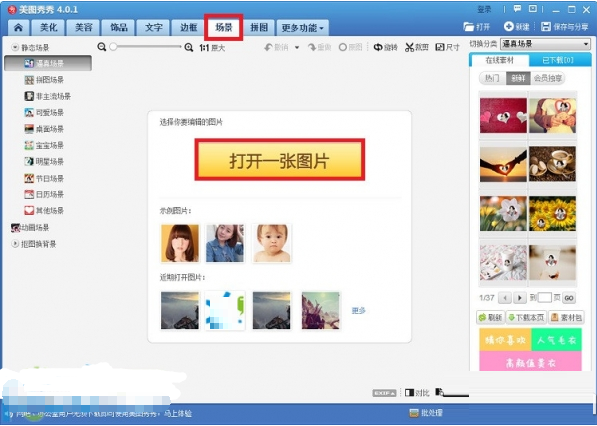
Task: Select the 新鲜 filter toggle
Action: (x=518, y=78)
